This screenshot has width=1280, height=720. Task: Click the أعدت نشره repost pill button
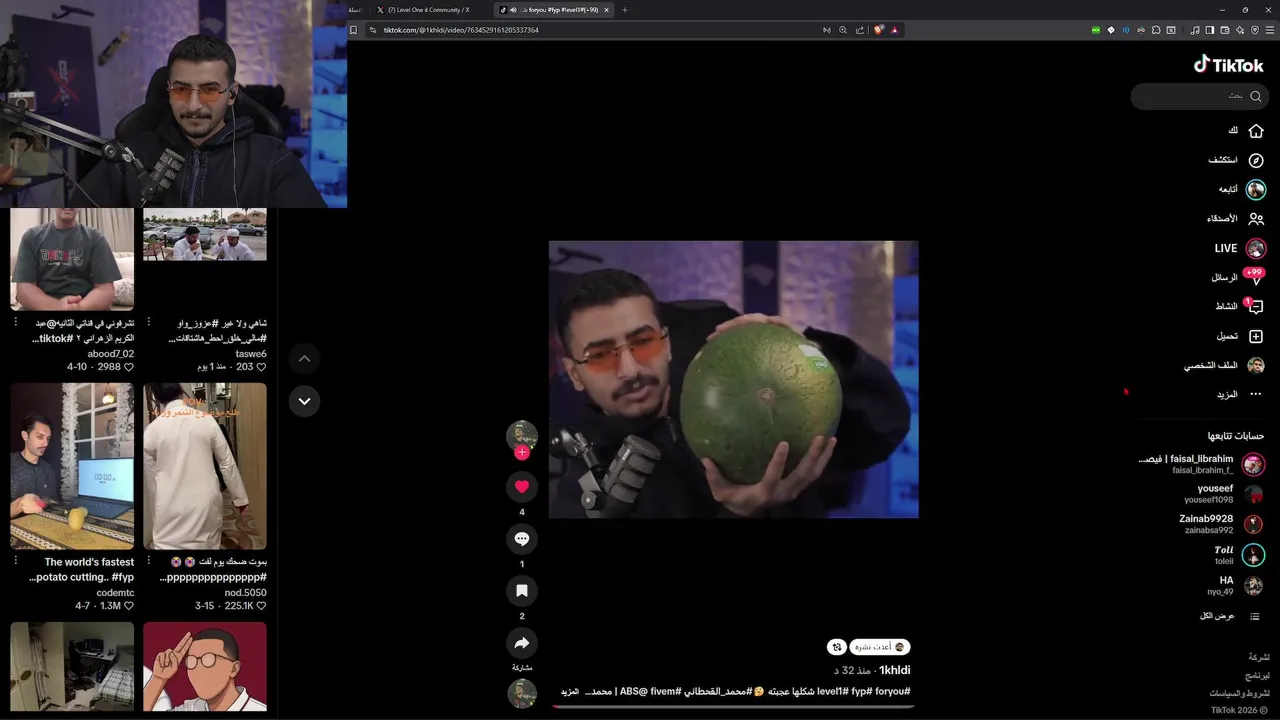(x=879, y=647)
